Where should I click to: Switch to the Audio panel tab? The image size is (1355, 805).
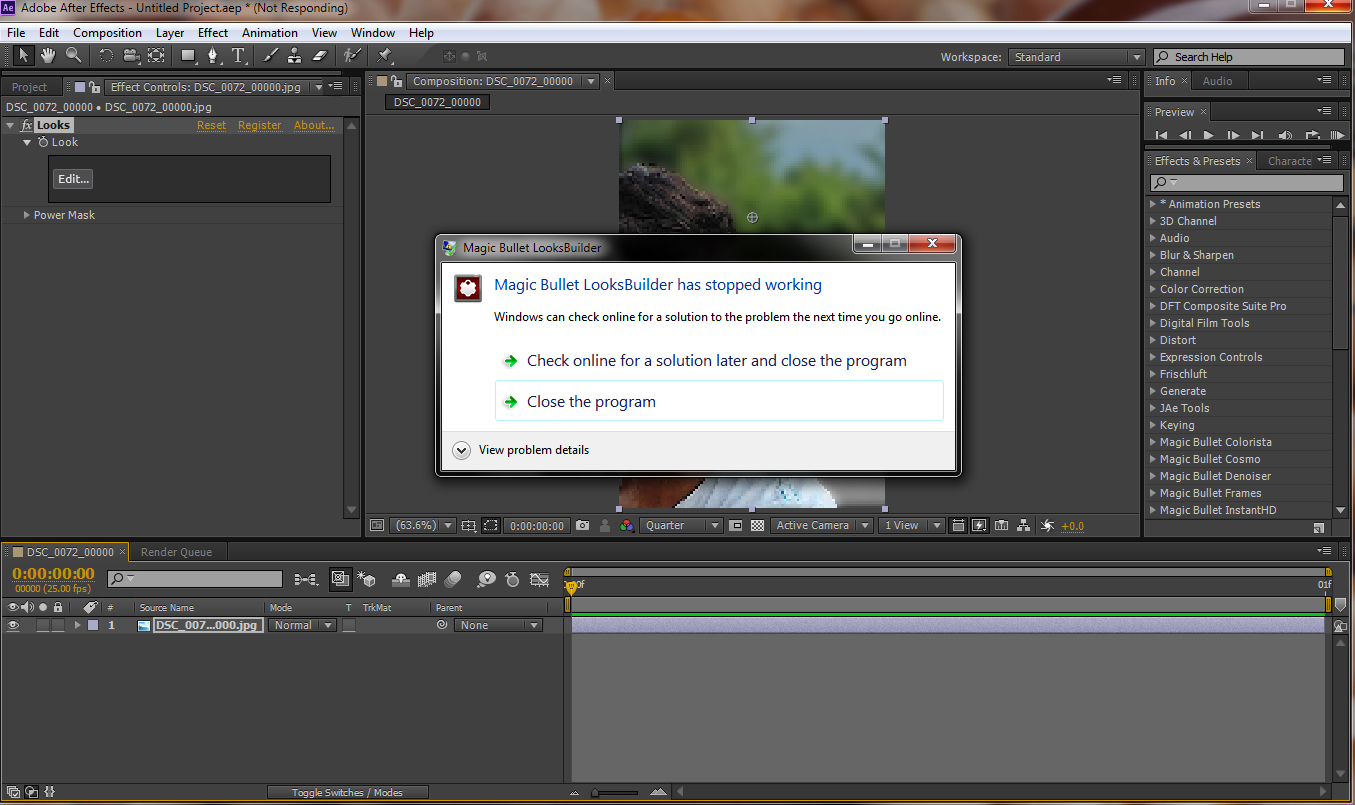pos(1217,81)
